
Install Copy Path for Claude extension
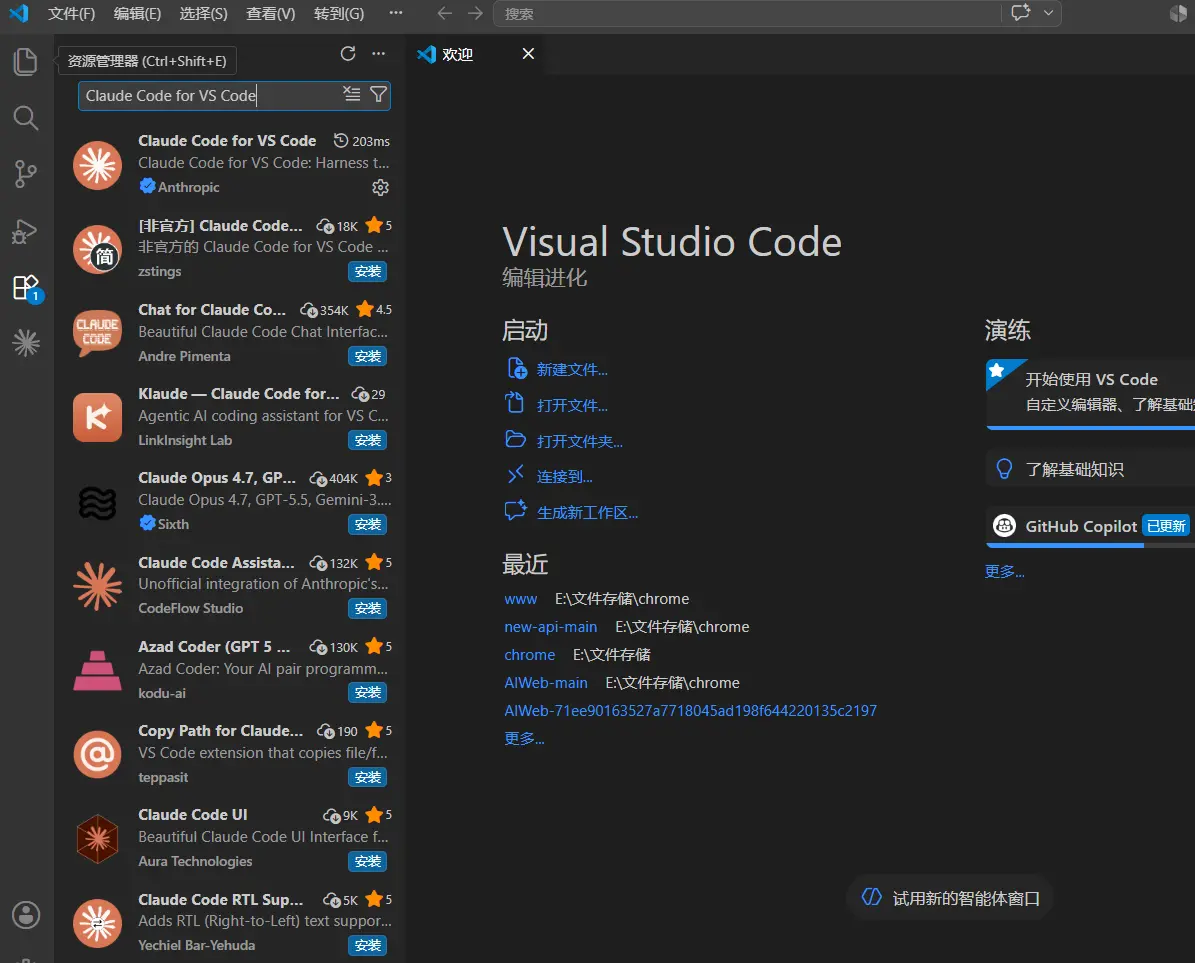click(x=367, y=776)
